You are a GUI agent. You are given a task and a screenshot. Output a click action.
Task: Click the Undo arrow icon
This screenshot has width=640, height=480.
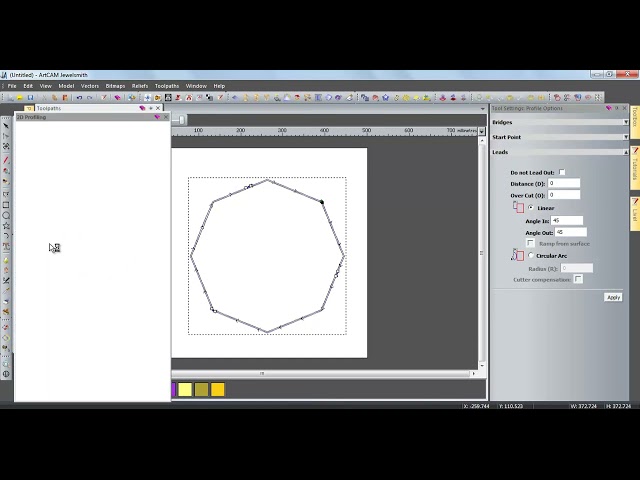tap(79, 98)
